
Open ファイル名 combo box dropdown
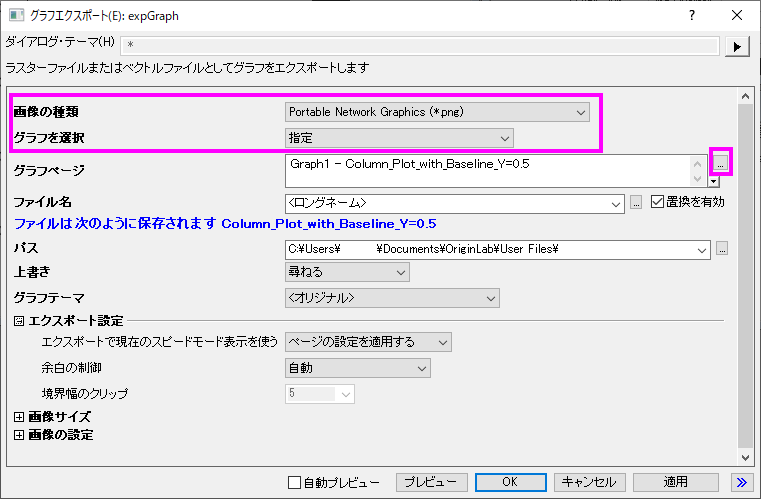click(x=616, y=204)
